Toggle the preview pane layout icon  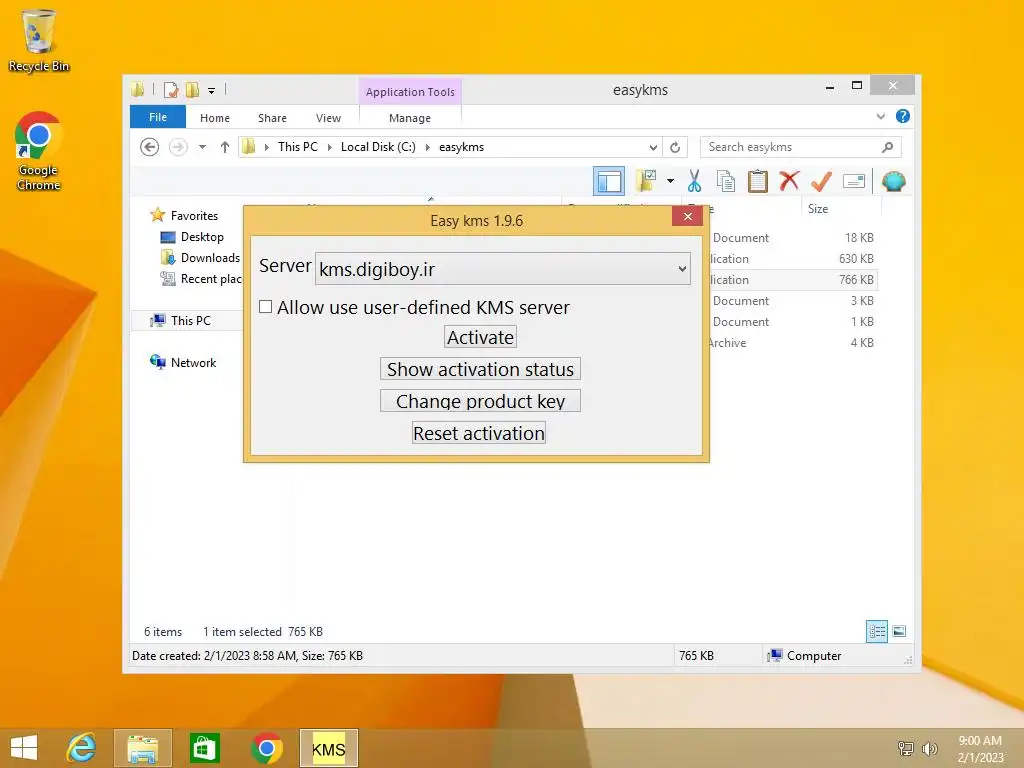(609, 182)
